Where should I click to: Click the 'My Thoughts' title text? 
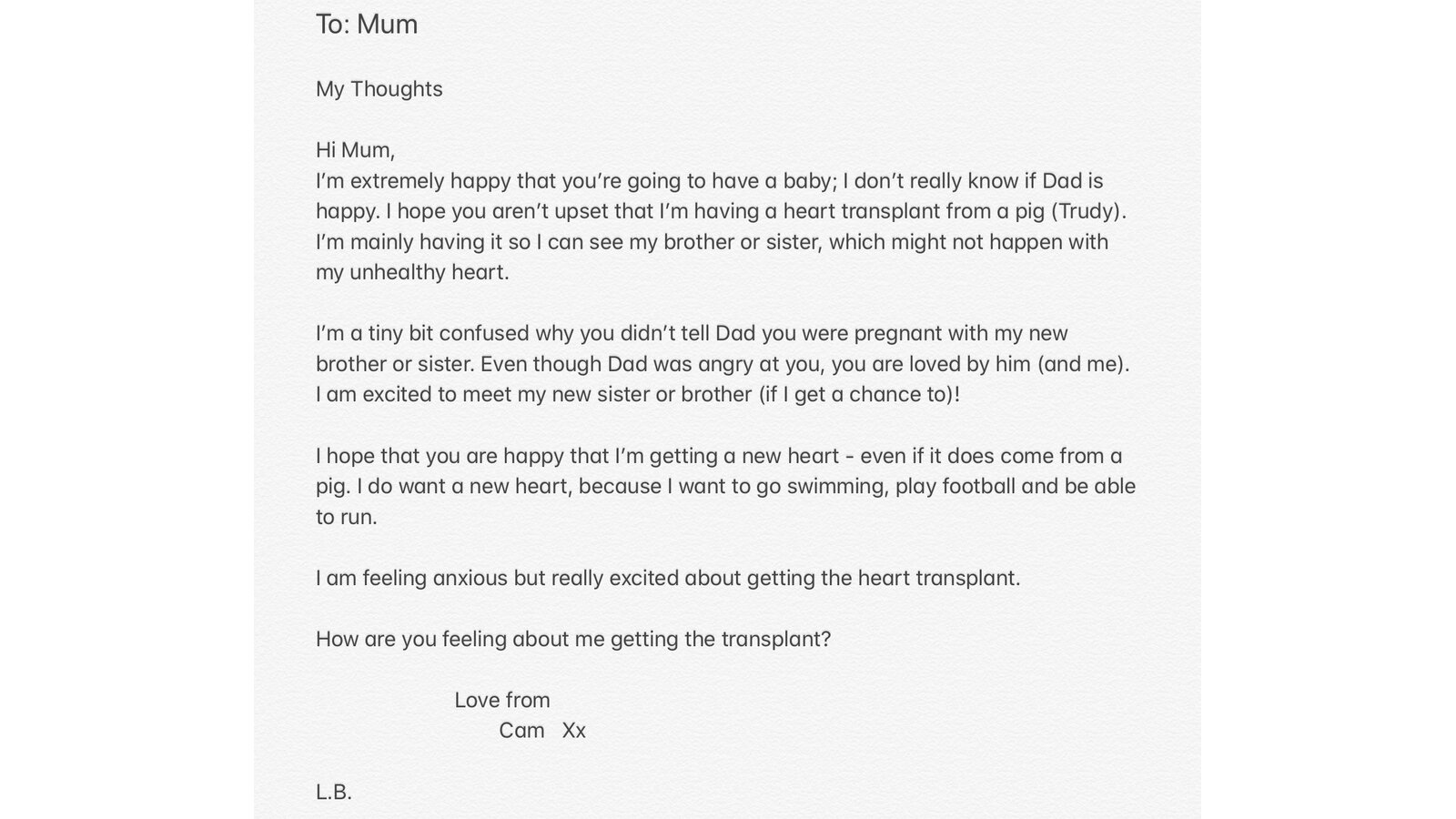[379, 89]
